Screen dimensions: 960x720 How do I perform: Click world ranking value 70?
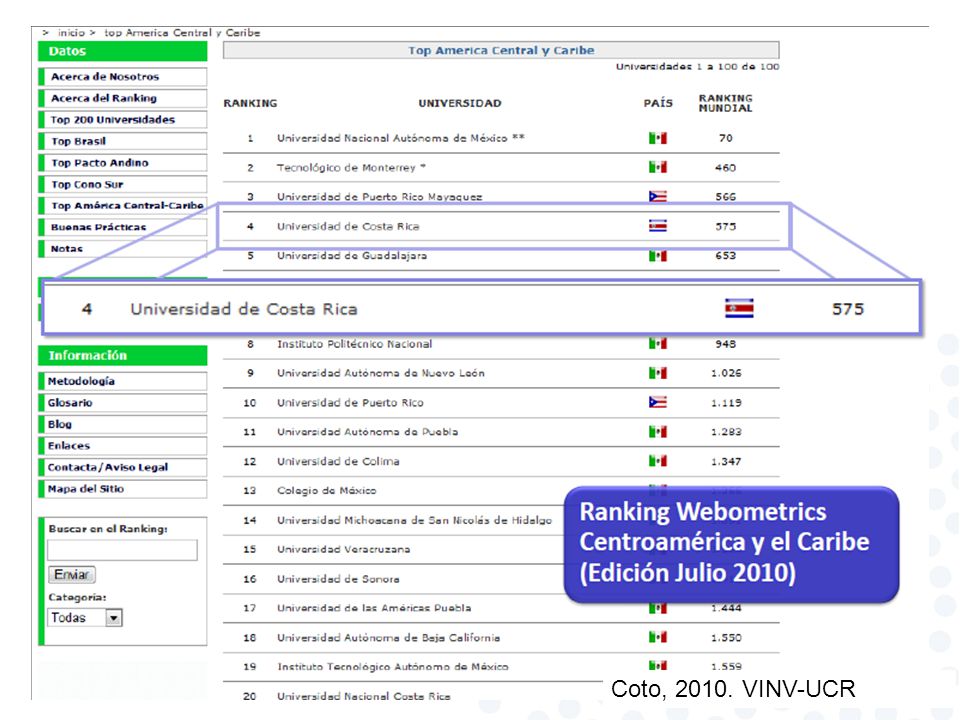(x=726, y=138)
